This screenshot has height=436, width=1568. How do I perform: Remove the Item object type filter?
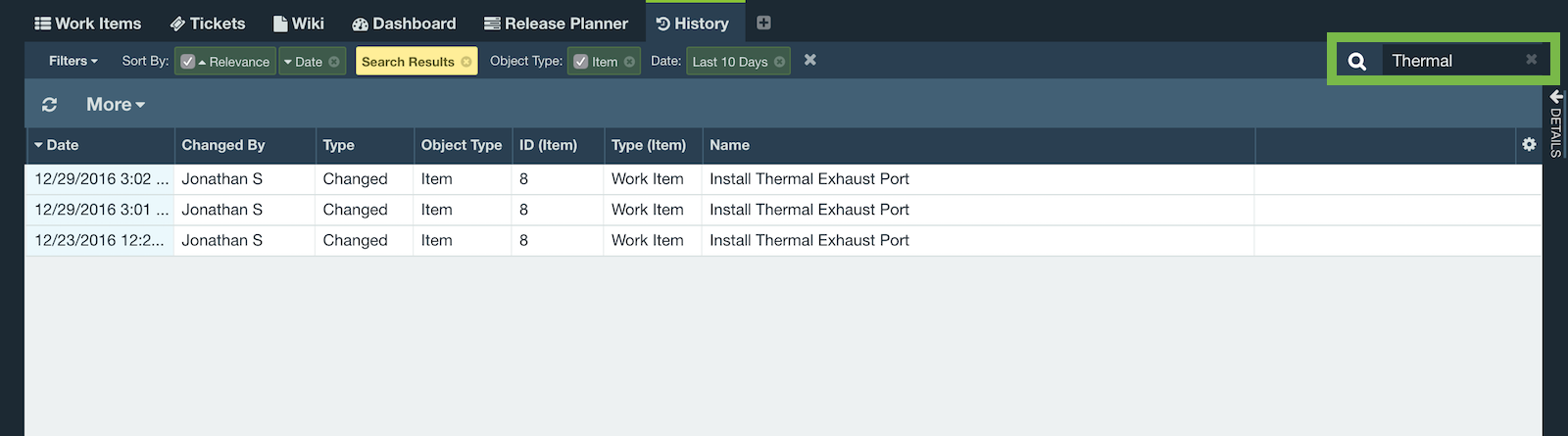pos(629,62)
